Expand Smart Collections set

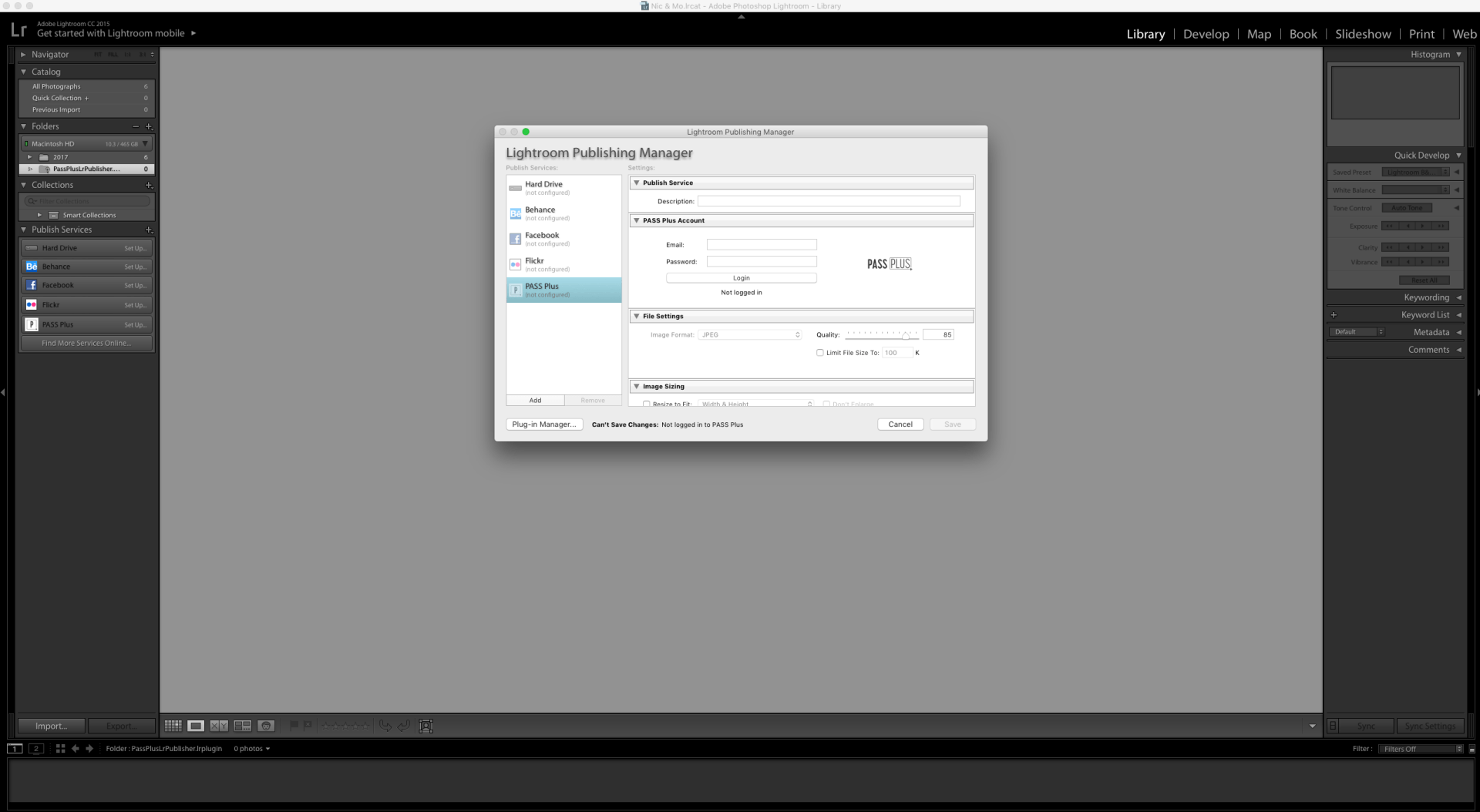tap(39, 215)
